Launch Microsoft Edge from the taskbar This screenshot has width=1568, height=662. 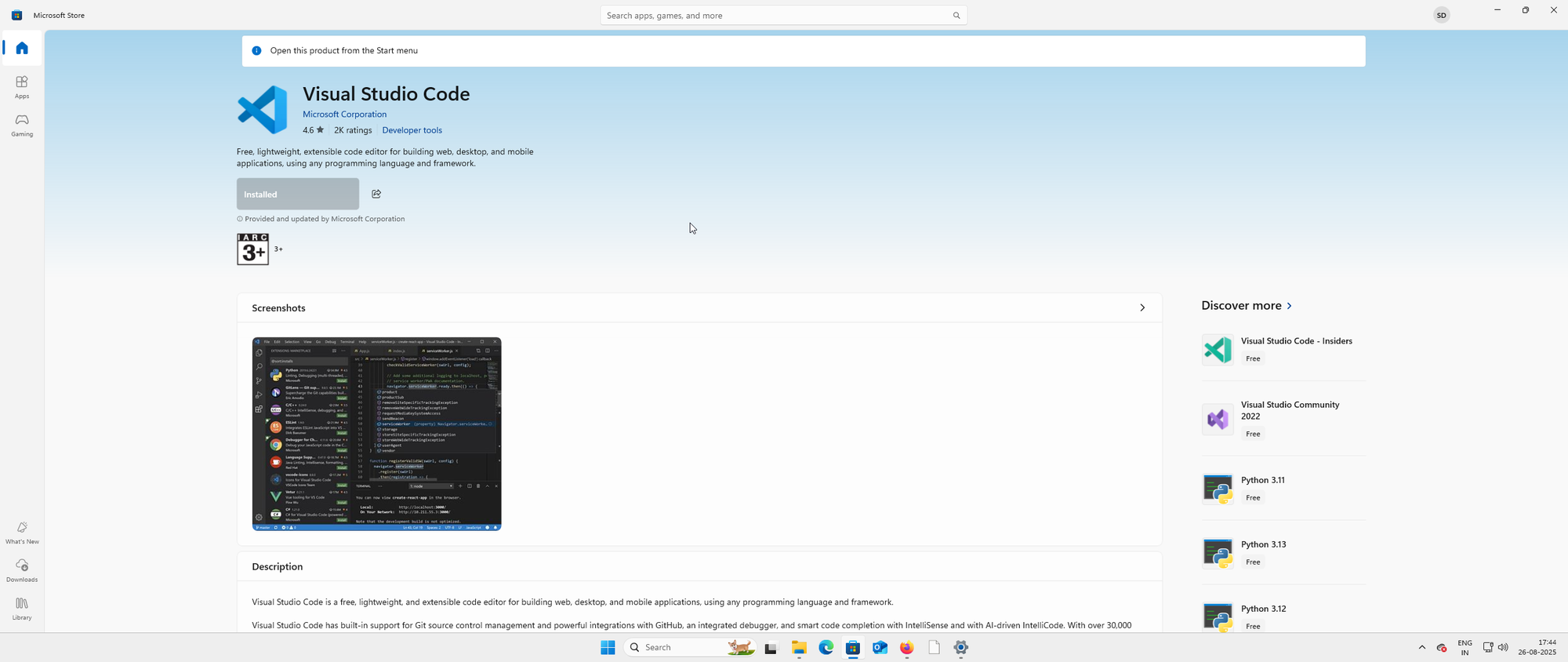[x=826, y=647]
